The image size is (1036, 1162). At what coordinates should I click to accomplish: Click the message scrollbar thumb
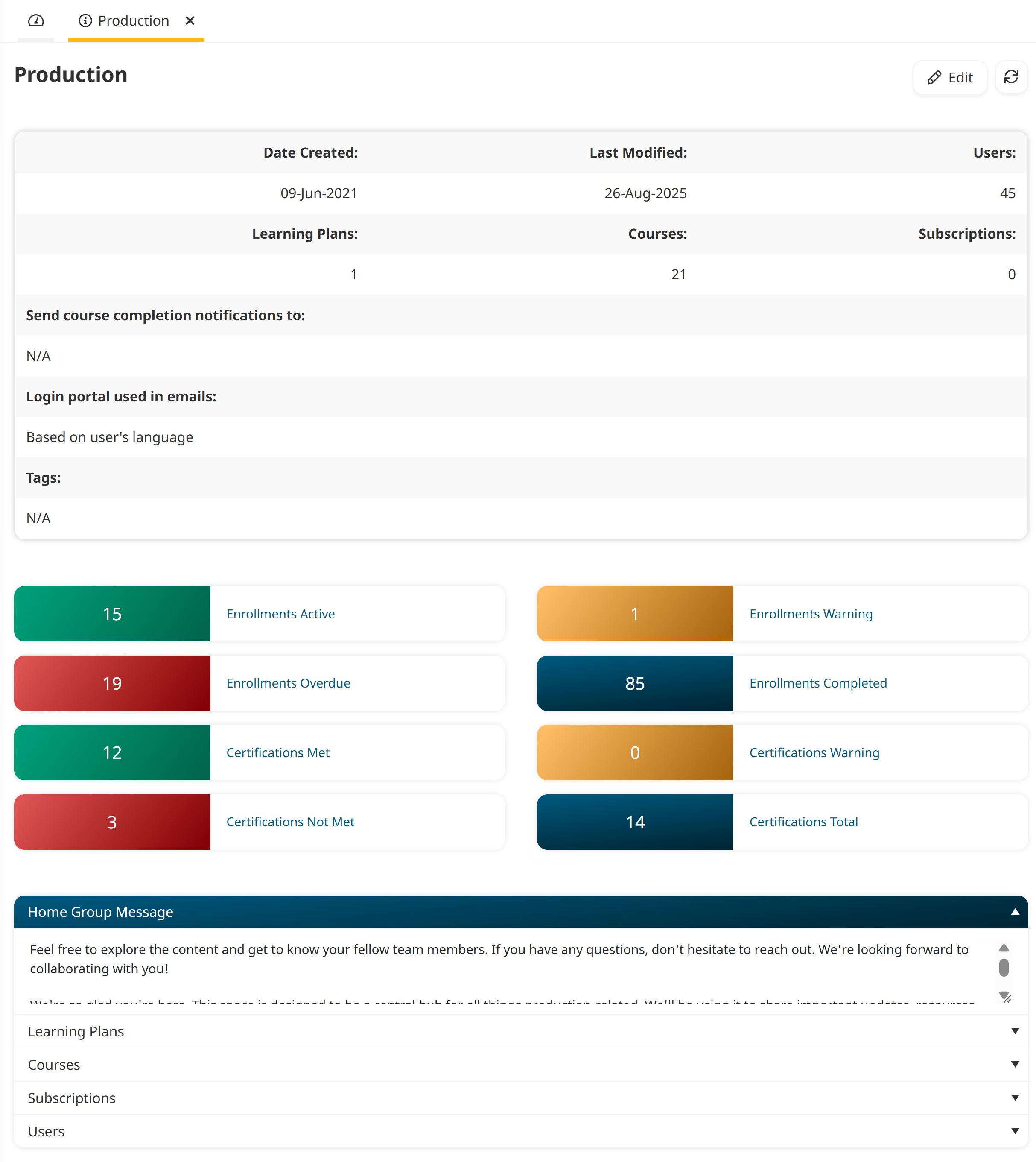(x=1004, y=967)
